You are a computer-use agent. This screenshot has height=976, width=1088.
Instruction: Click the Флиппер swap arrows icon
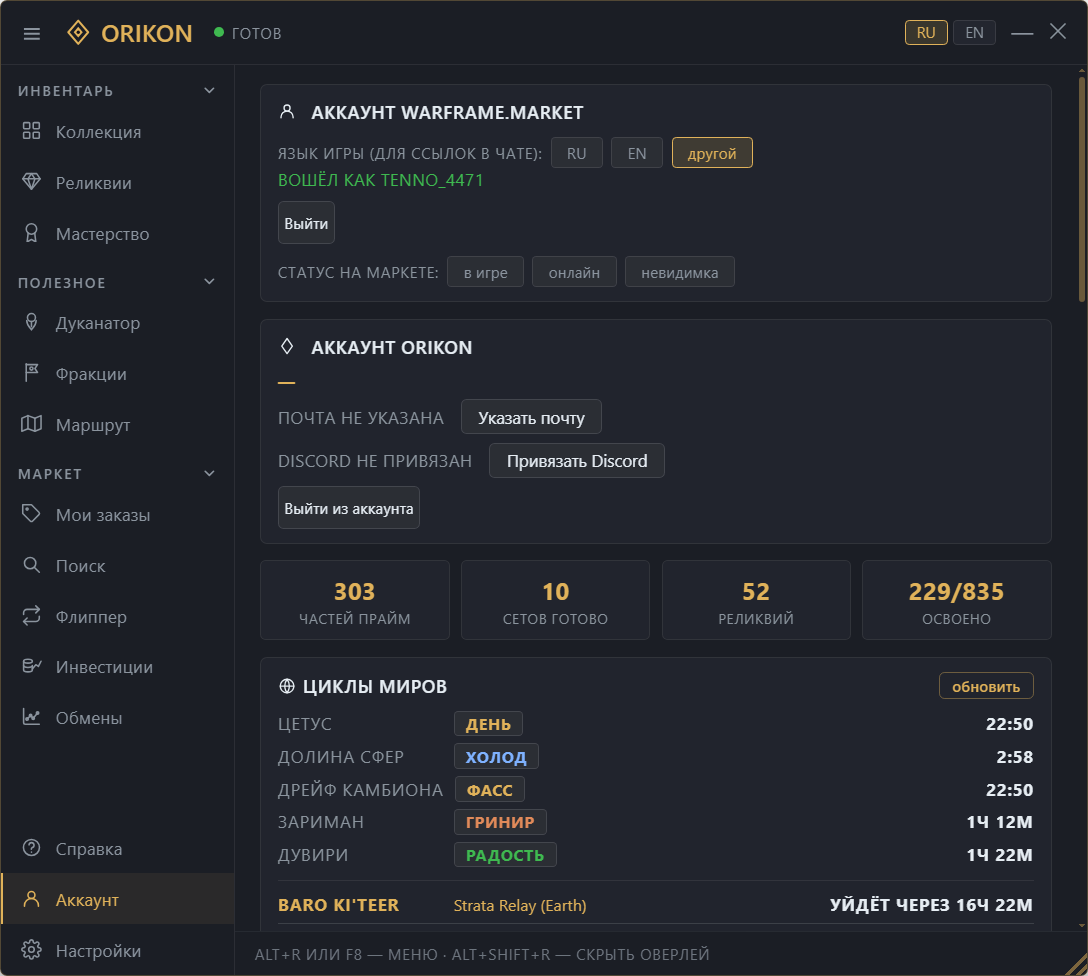click(x=31, y=615)
